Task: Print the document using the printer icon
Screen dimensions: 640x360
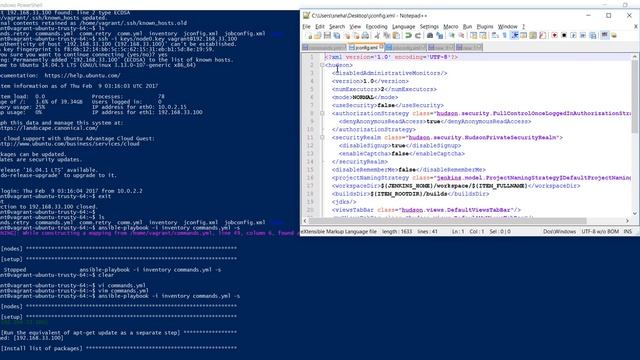Action: tap(366, 36)
